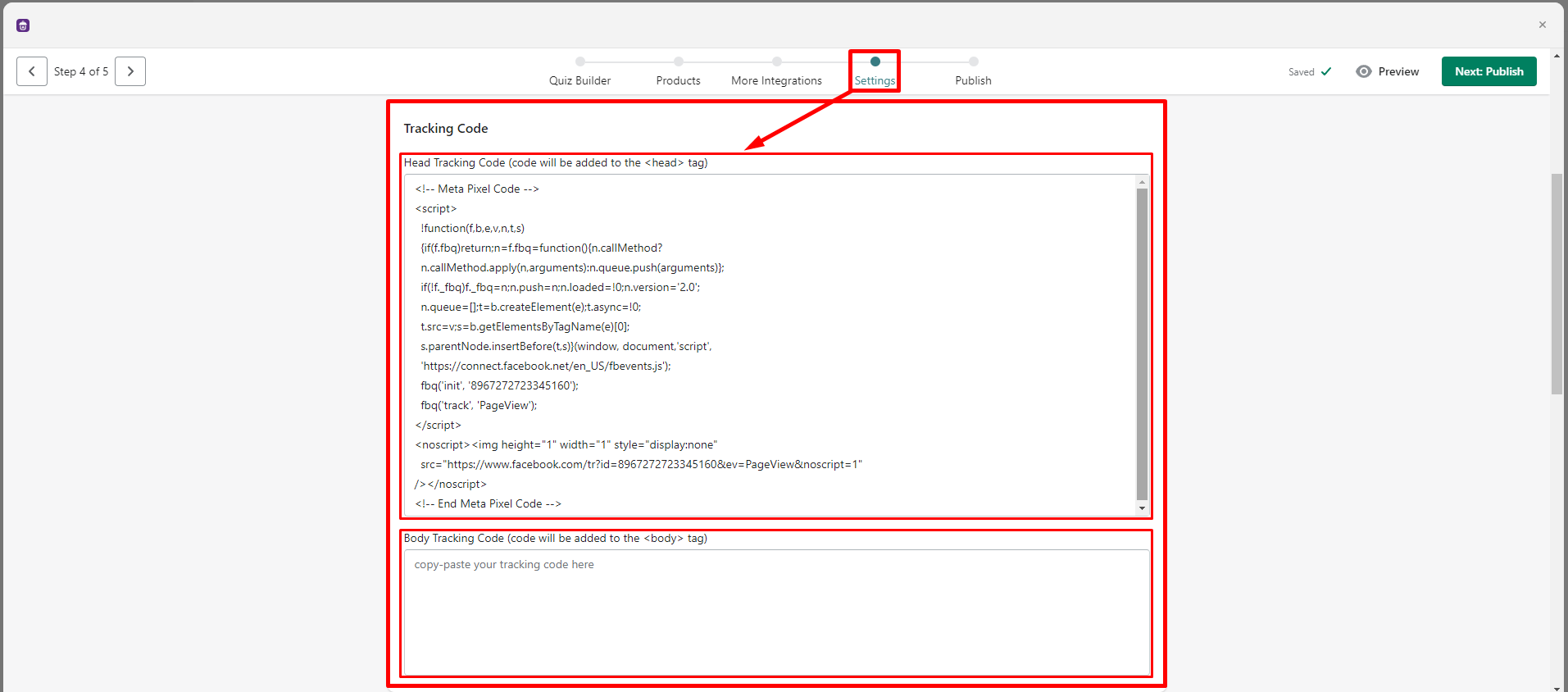Image resolution: width=1568 pixels, height=692 pixels.
Task: Click the purple app logo icon
Action: tap(23, 25)
